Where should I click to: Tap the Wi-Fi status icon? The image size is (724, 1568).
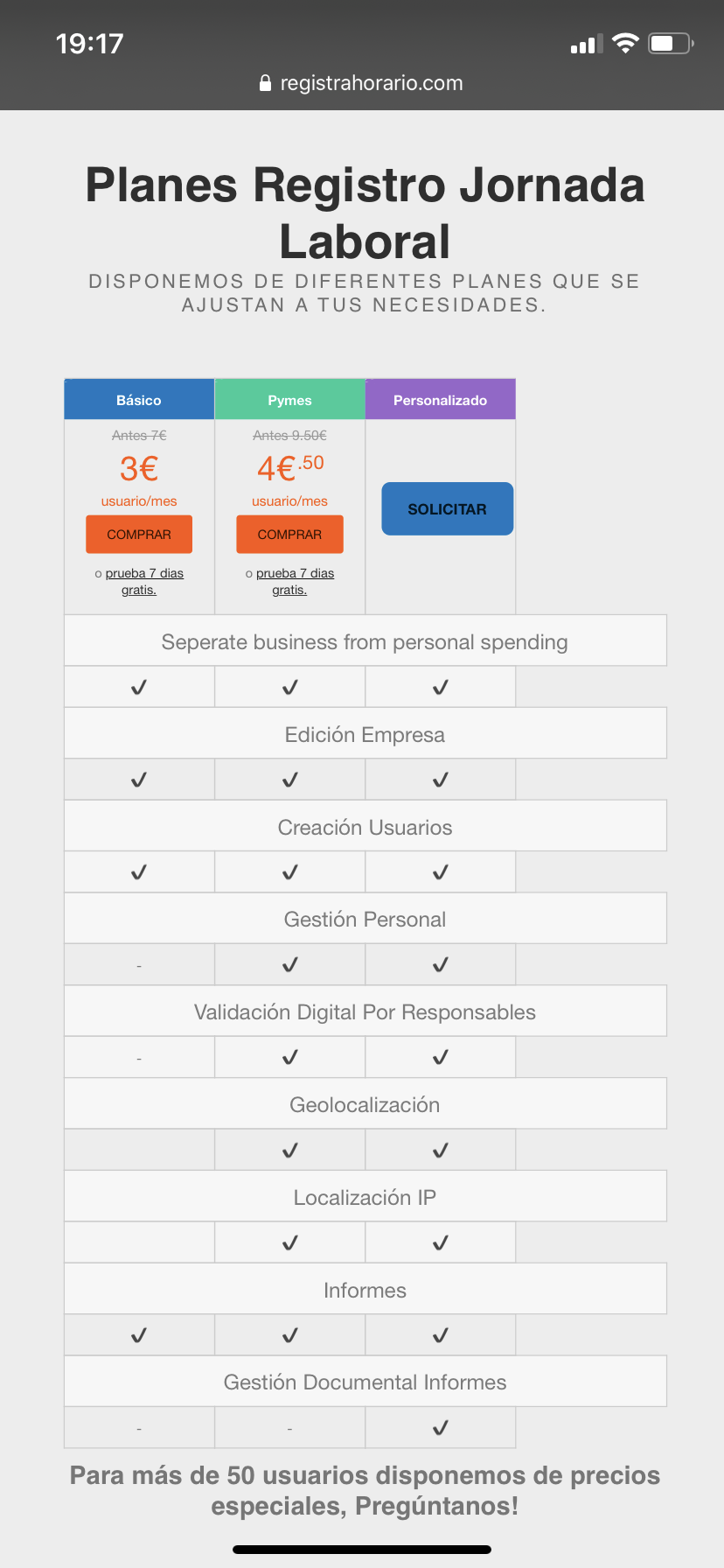[x=625, y=43]
